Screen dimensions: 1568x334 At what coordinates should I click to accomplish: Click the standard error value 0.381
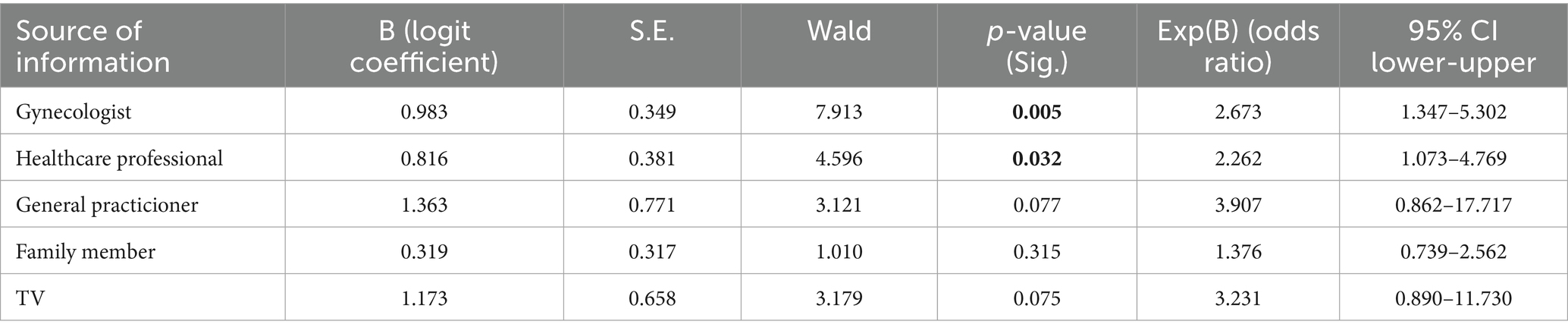coord(652,159)
